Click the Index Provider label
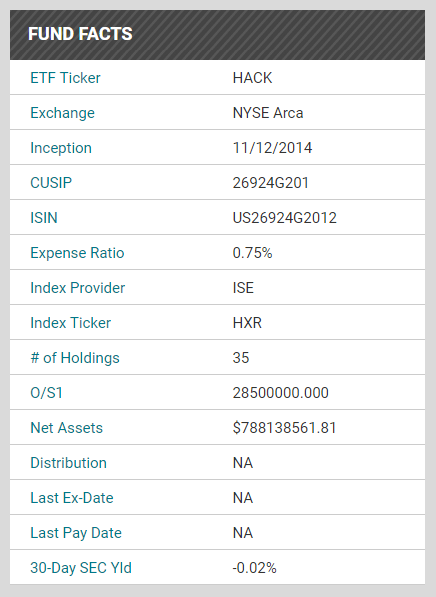 tap(78, 288)
